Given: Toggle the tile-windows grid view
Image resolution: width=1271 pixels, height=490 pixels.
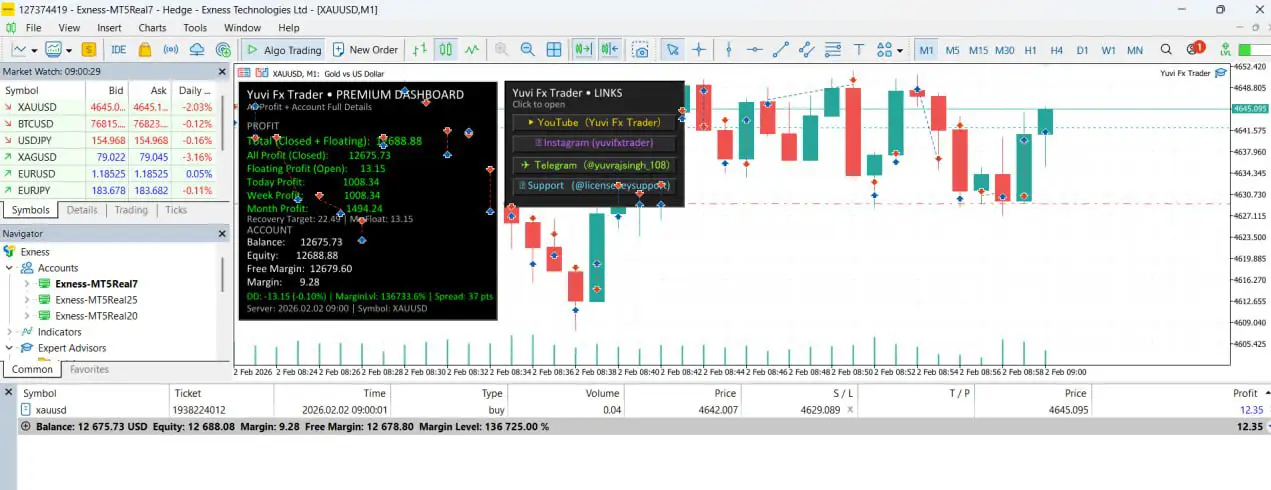Looking at the screenshot, I should point(554,50).
